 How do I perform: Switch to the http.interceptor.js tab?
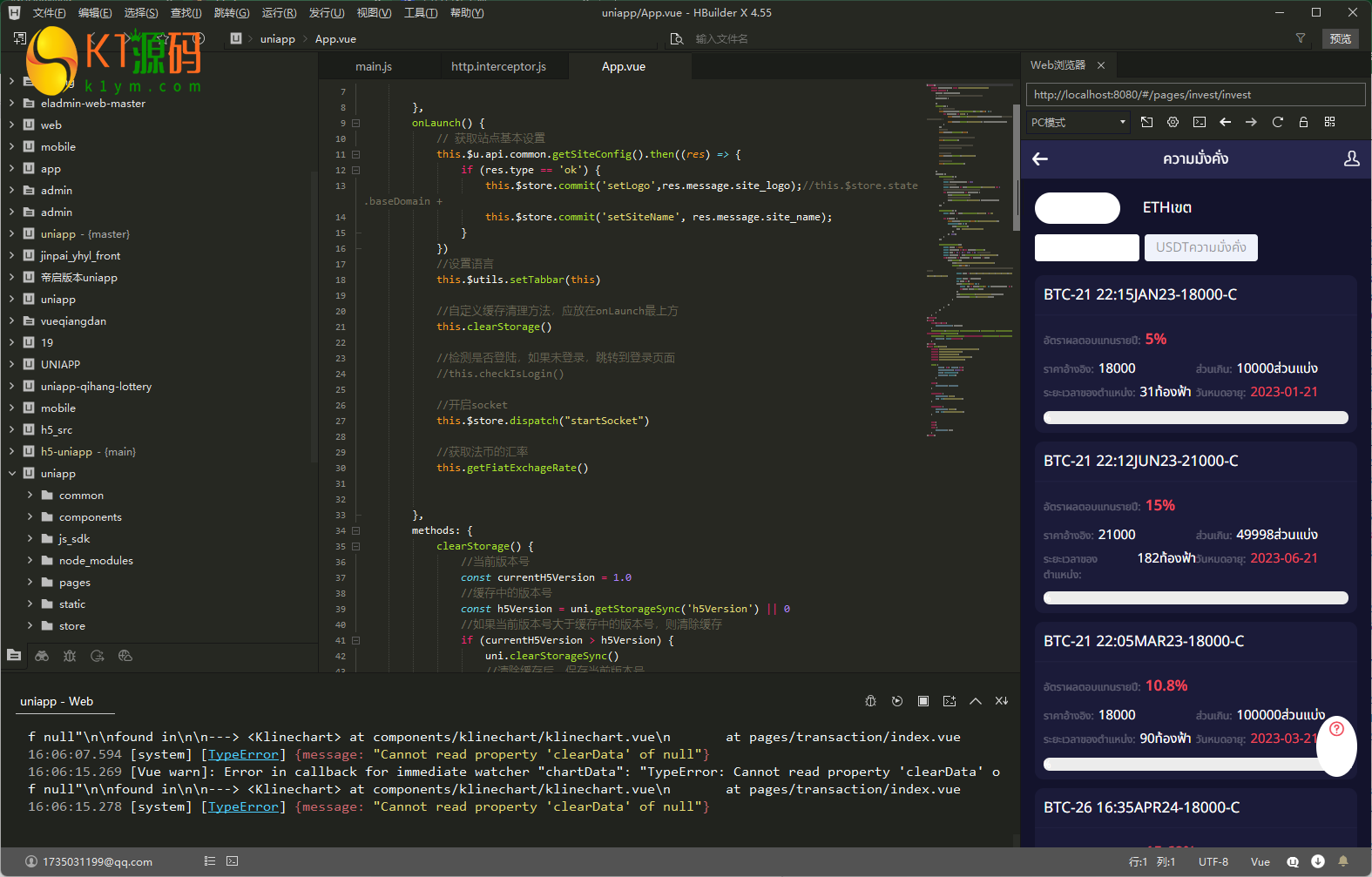coord(498,66)
